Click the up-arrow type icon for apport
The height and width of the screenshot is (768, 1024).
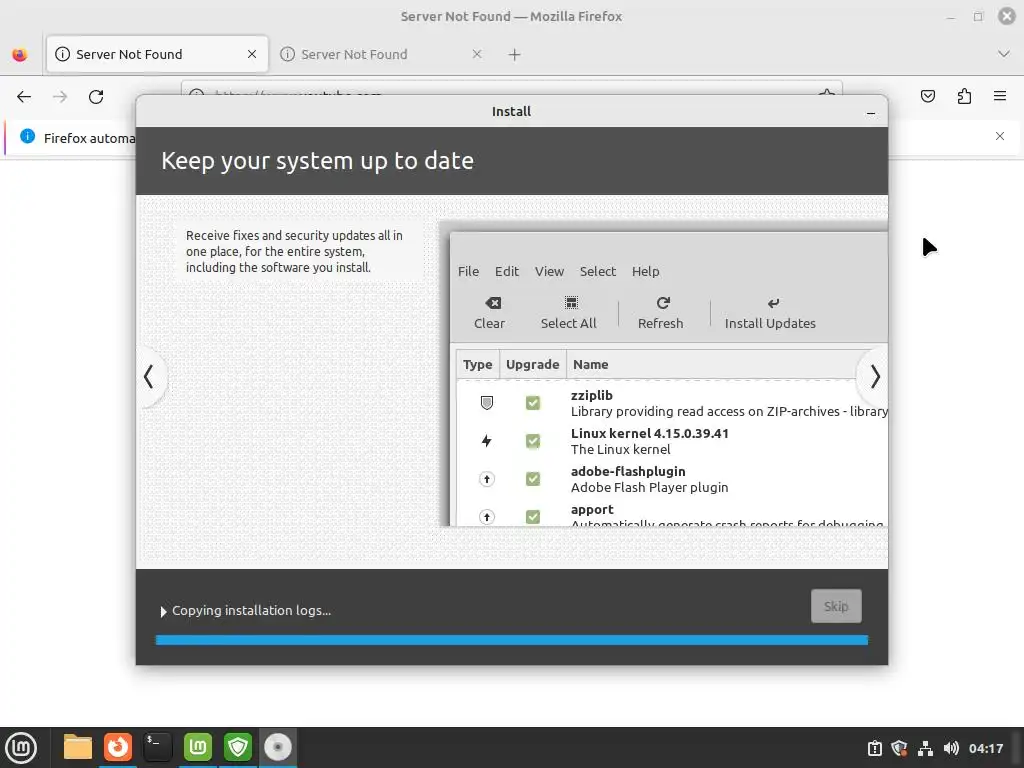tap(487, 517)
